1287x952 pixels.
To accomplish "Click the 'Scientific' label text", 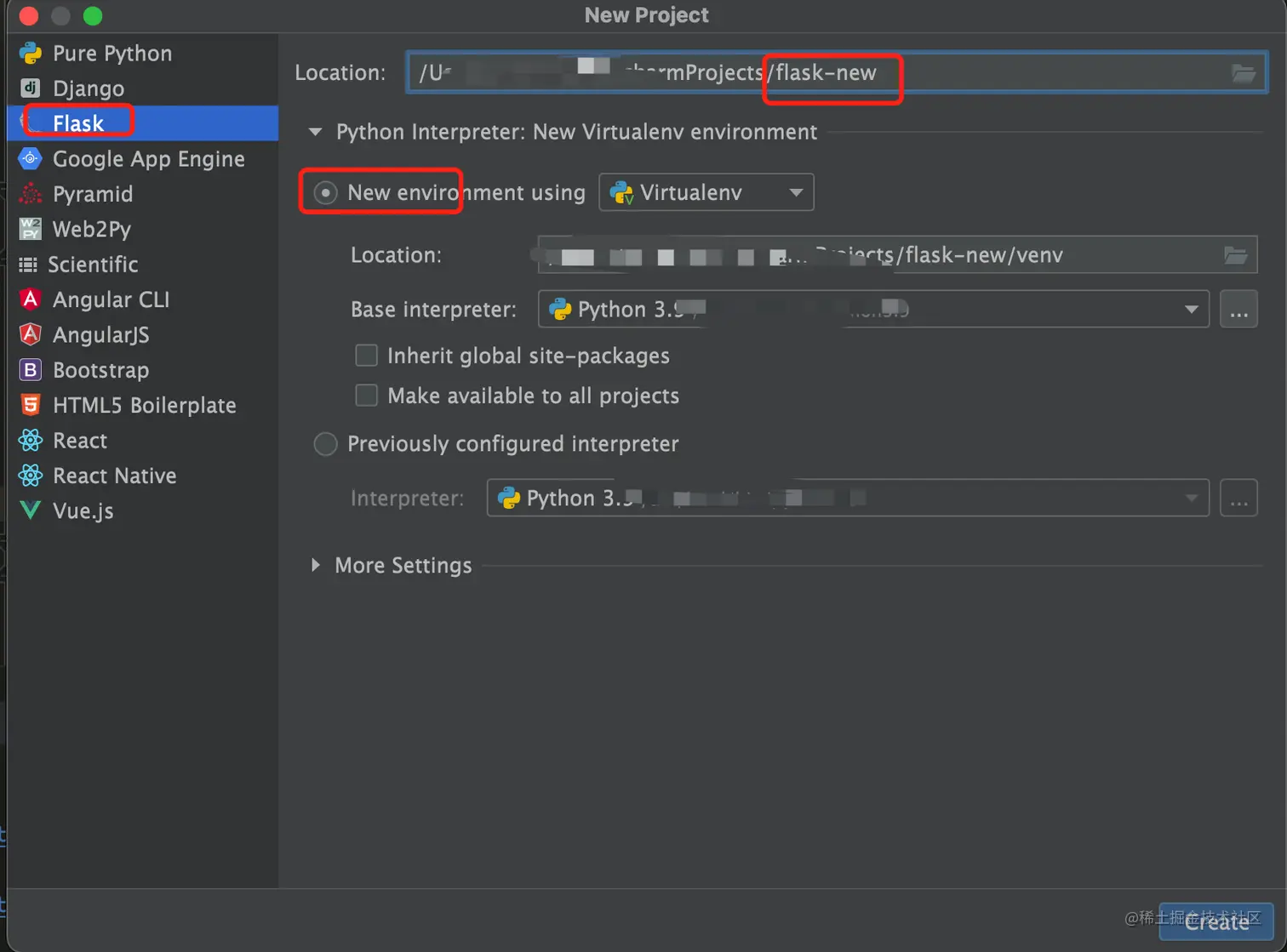I will 93,265.
